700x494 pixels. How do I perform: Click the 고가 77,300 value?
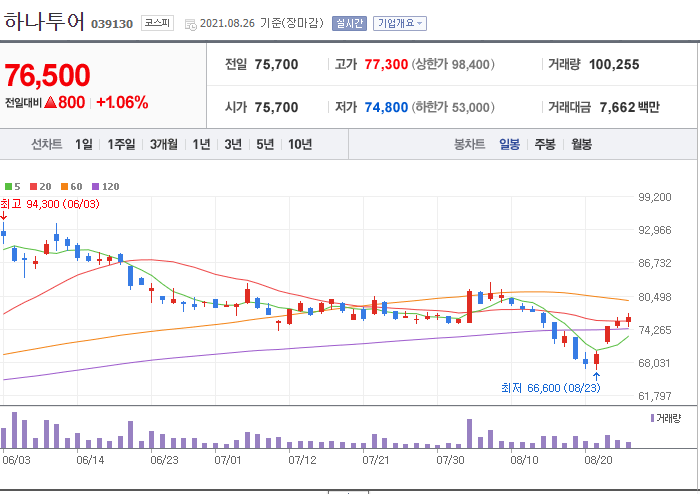pos(386,64)
